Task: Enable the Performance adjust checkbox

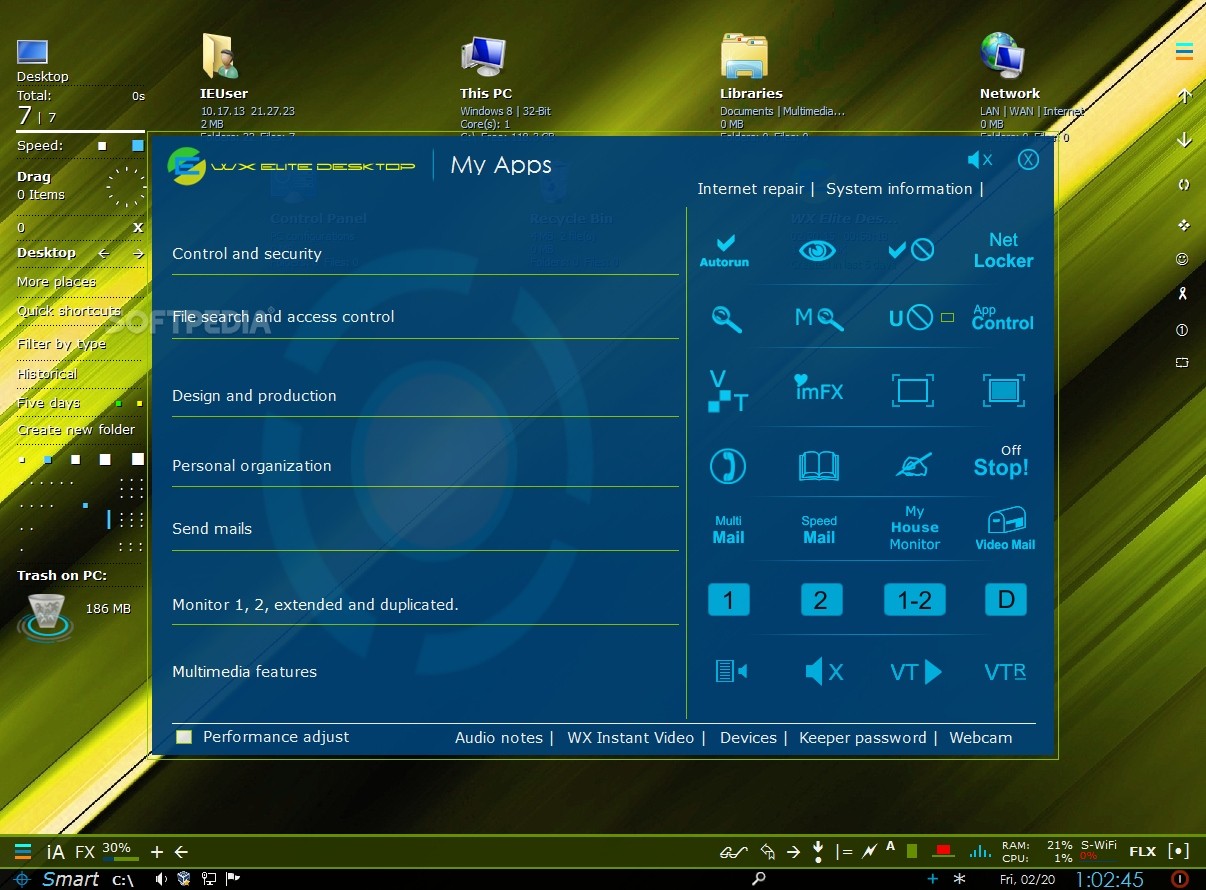Action: click(x=183, y=737)
